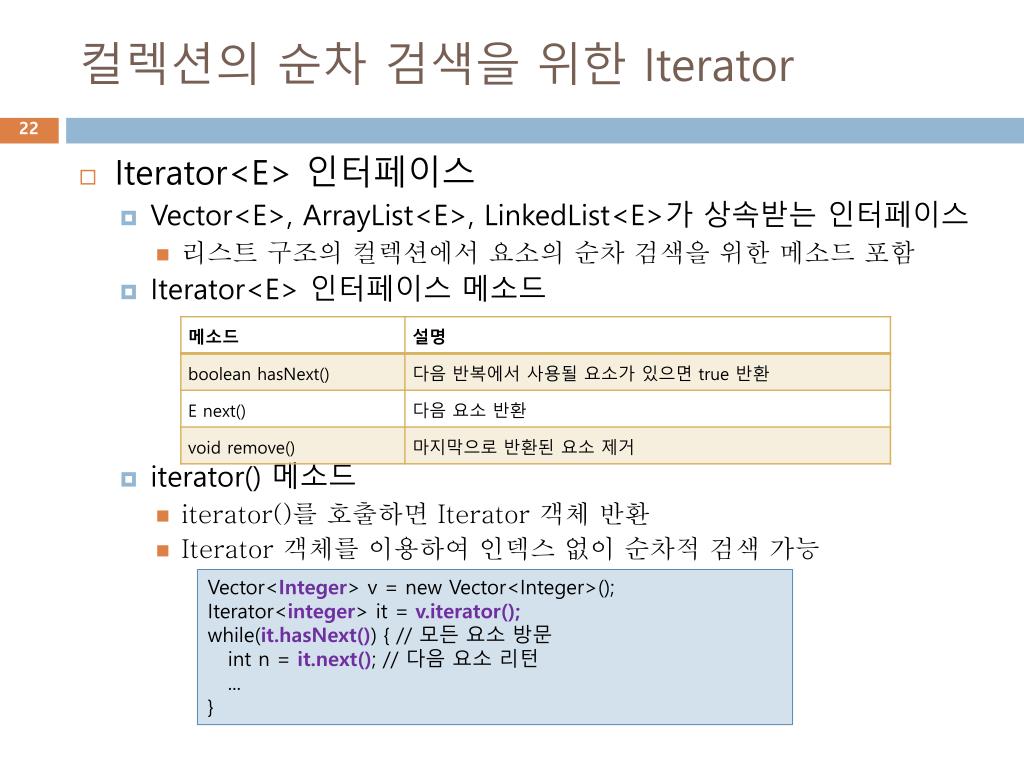Click orange bullet before Iterator 객체를 이용하여
1024x768 pixels.
[x=163, y=551]
